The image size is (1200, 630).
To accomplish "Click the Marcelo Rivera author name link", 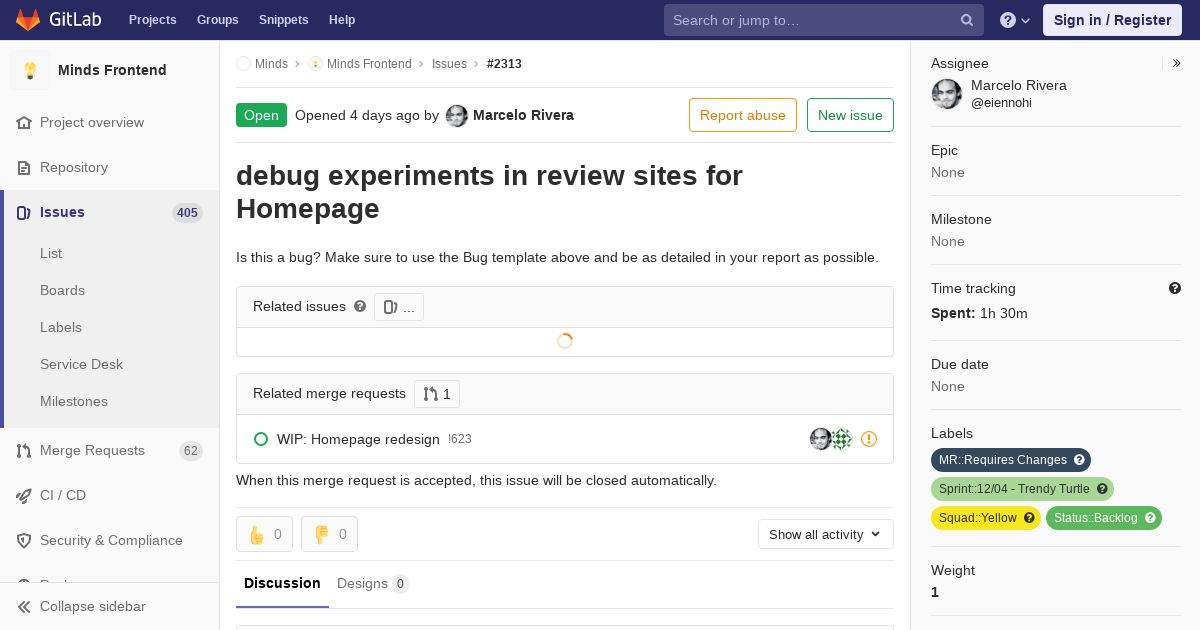I will pos(523,115).
